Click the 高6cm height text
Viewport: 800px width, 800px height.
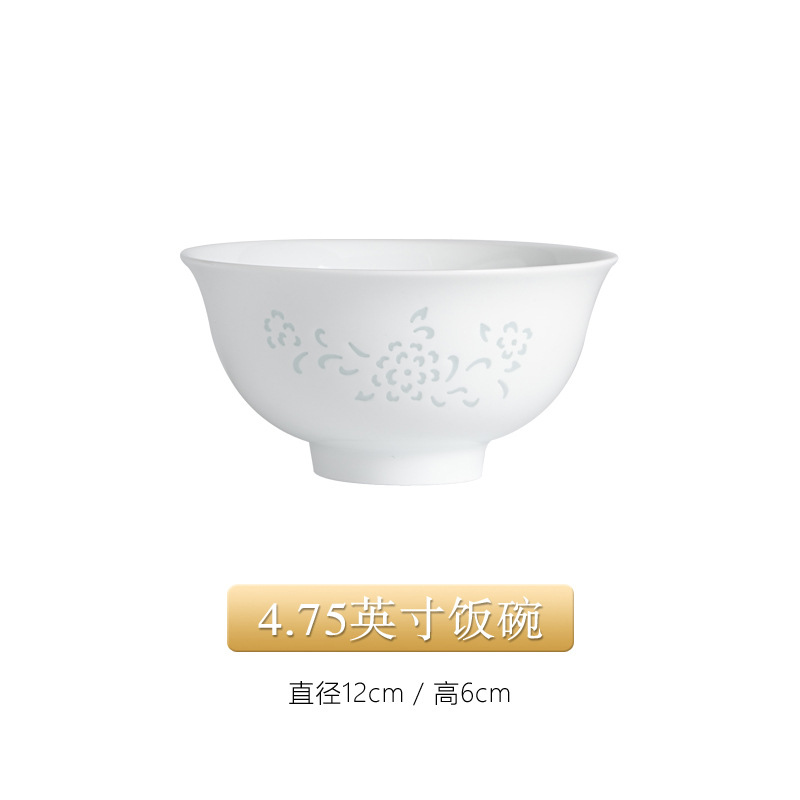[x=472, y=694]
